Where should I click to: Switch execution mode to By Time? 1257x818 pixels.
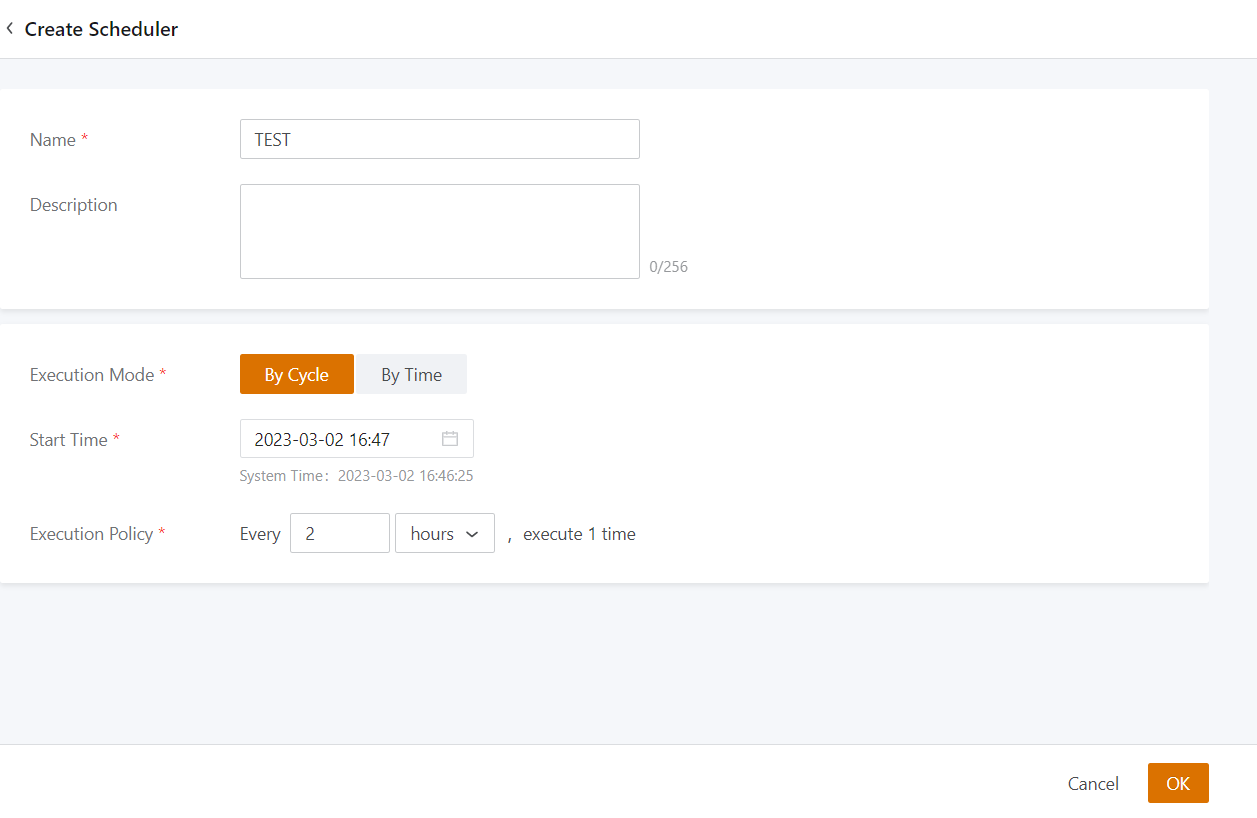pyautogui.click(x=411, y=374)
